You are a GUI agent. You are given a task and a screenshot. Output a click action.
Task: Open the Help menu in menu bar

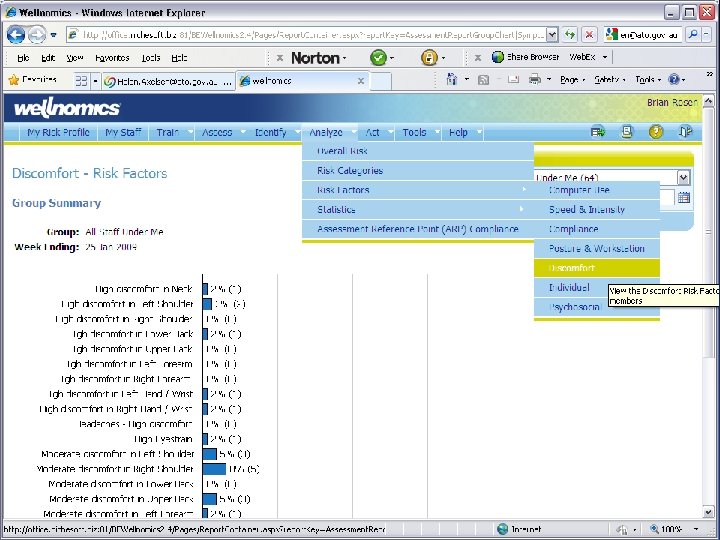[179, 58]
